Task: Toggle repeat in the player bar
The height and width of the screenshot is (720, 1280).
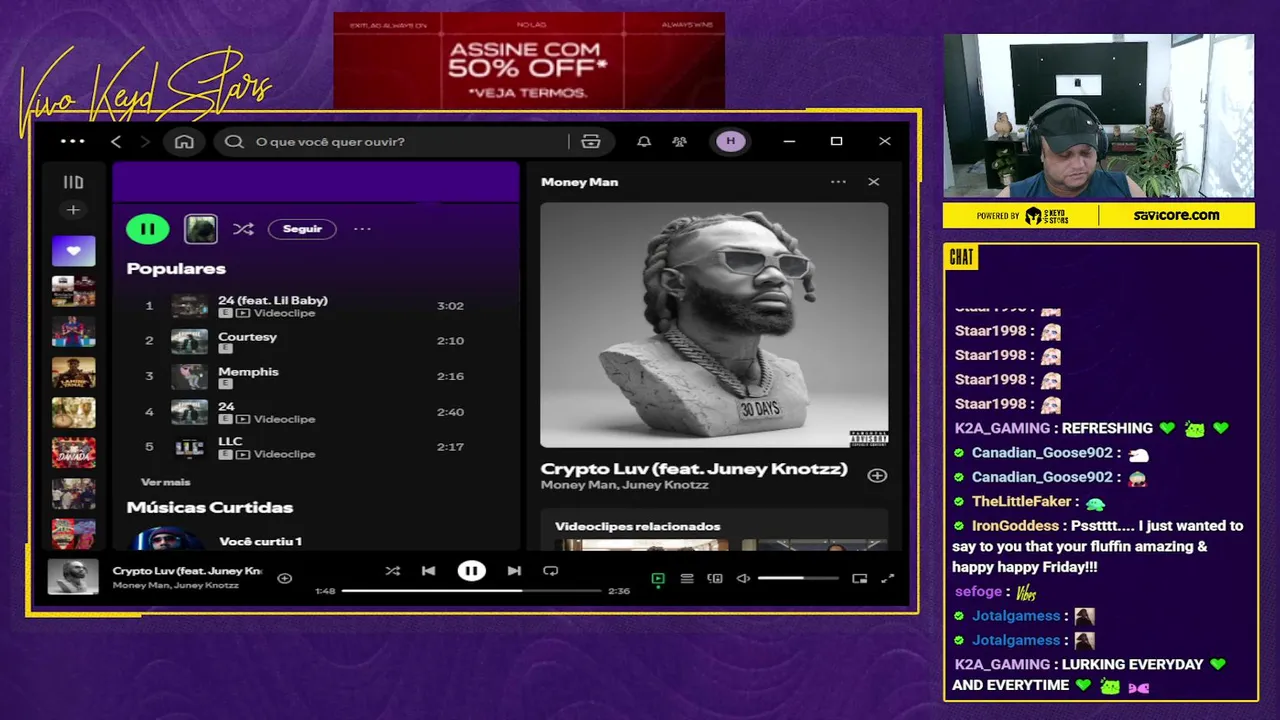Action: tap(550, 571)
